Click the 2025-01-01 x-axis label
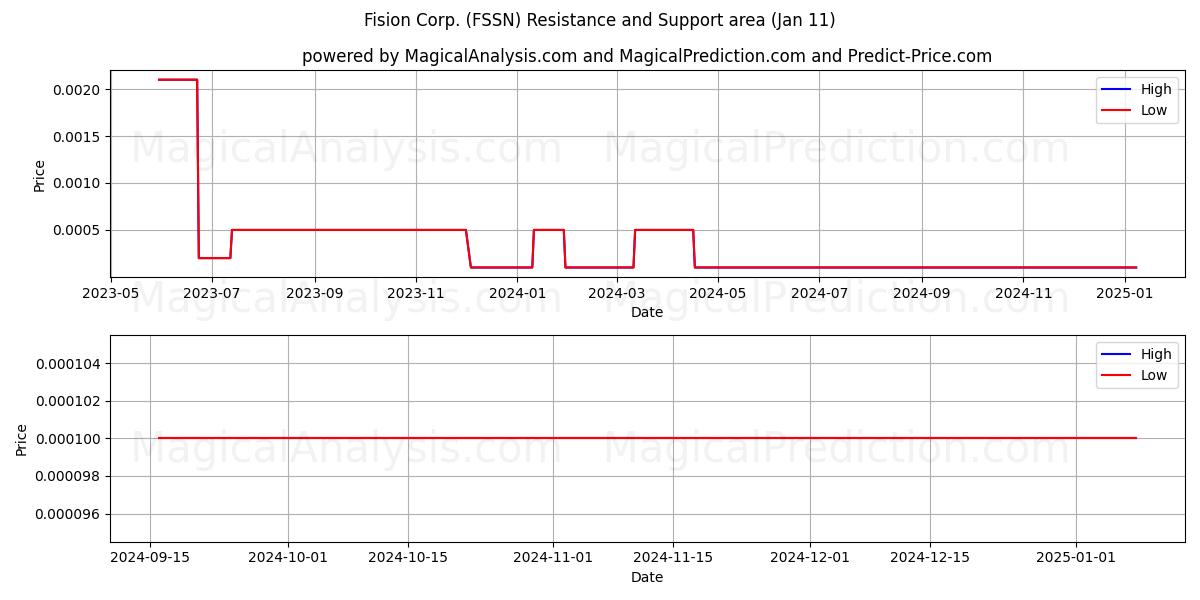This screenshot has width=1200, height=600. coord(1076,559)
